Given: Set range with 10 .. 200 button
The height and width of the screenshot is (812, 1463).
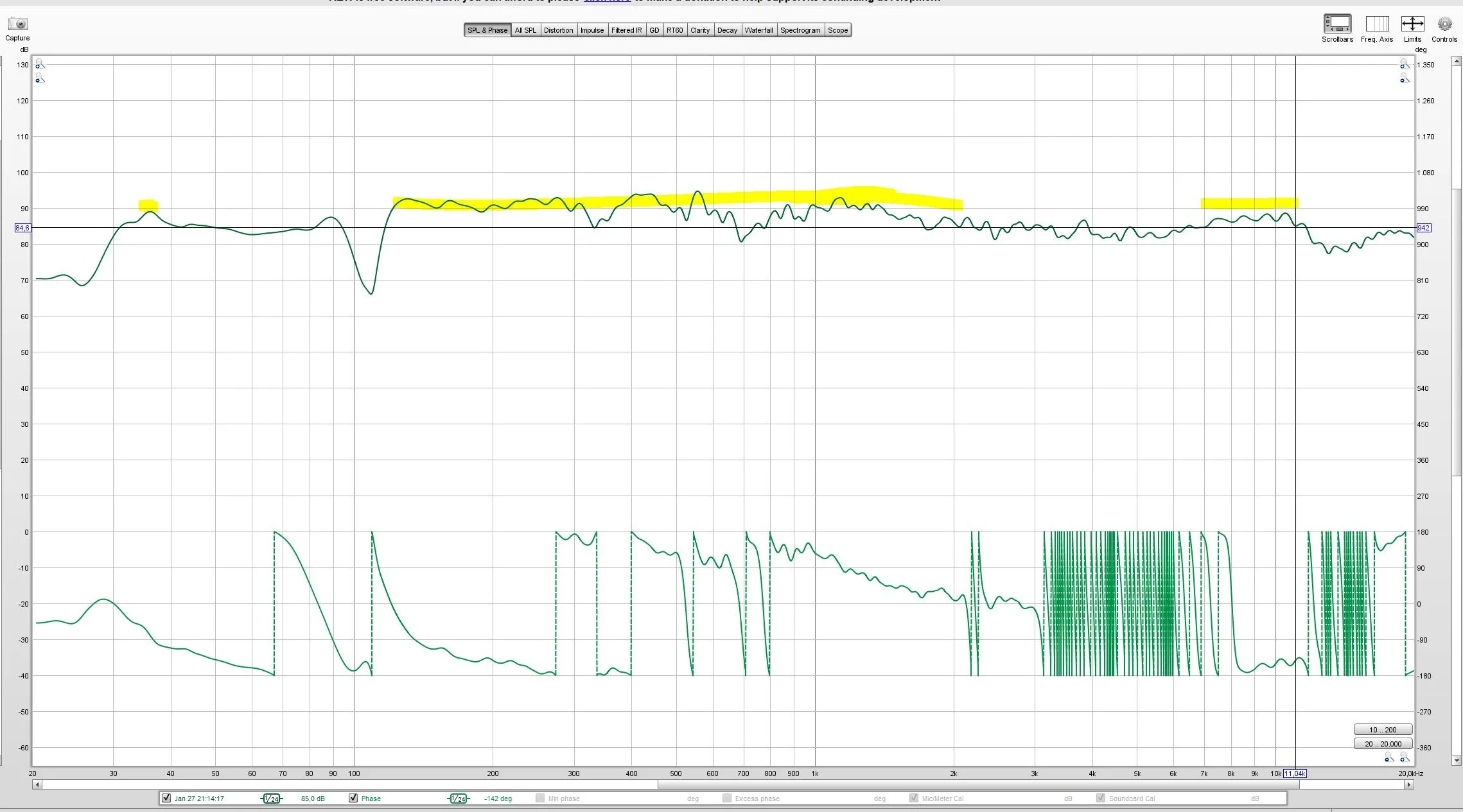Looking at the screenshot, I should [x=1383, y=730].
